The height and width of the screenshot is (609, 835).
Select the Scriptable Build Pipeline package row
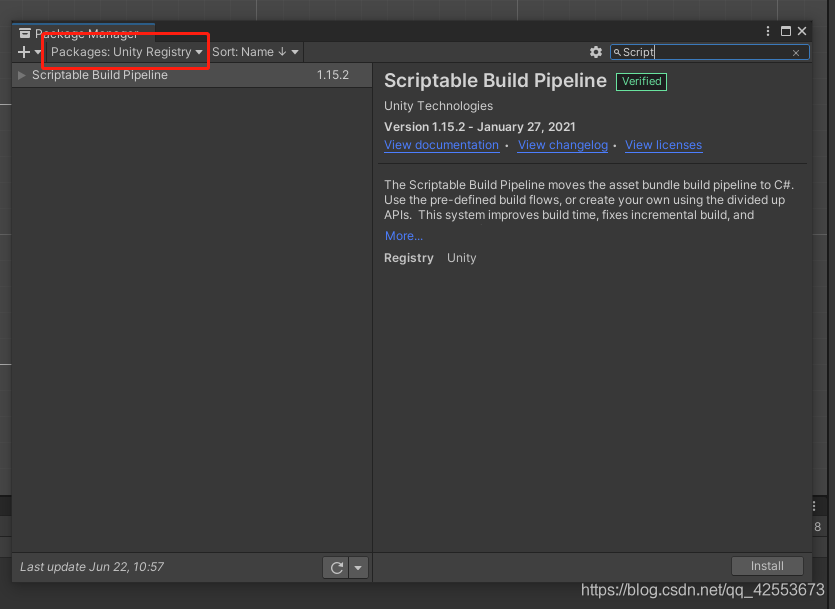pyautogui.click(x=192, y=75)
